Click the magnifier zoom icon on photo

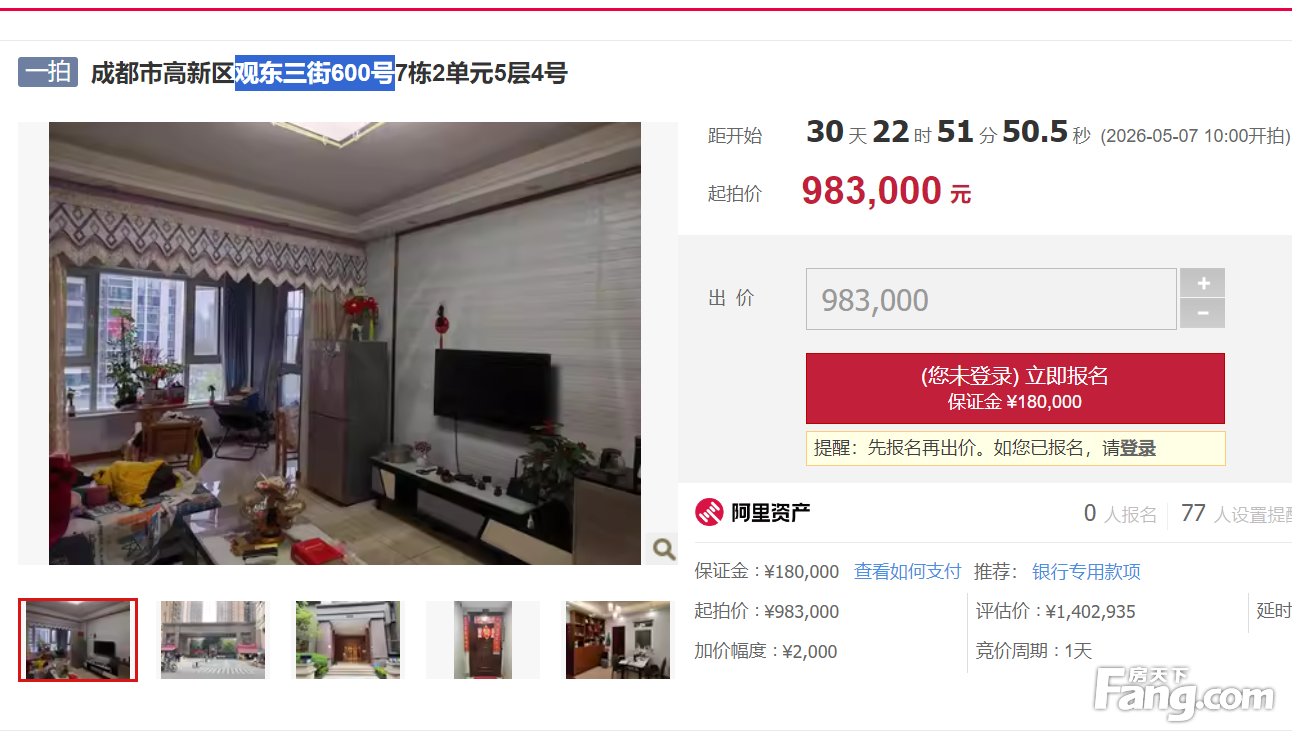pos(663,548)
